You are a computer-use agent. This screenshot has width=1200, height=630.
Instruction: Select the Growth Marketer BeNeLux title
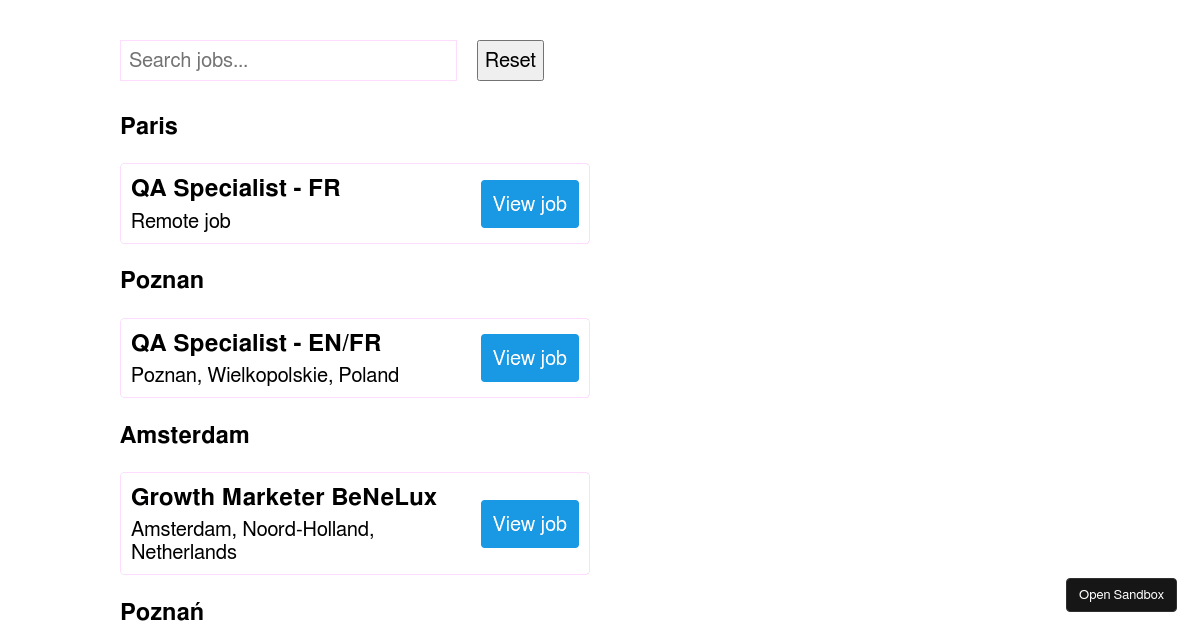pyautogui.click(x=284, y=497)
